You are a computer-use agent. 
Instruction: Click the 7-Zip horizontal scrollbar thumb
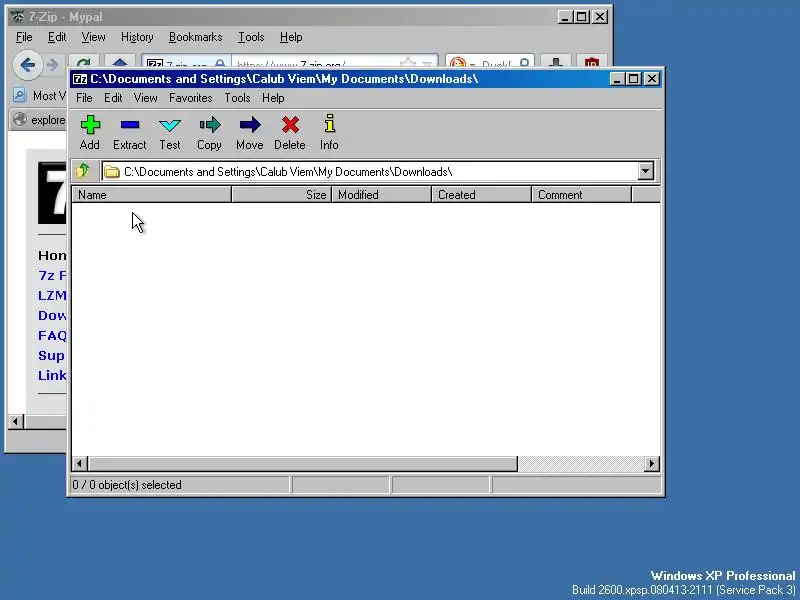(303, 464)
